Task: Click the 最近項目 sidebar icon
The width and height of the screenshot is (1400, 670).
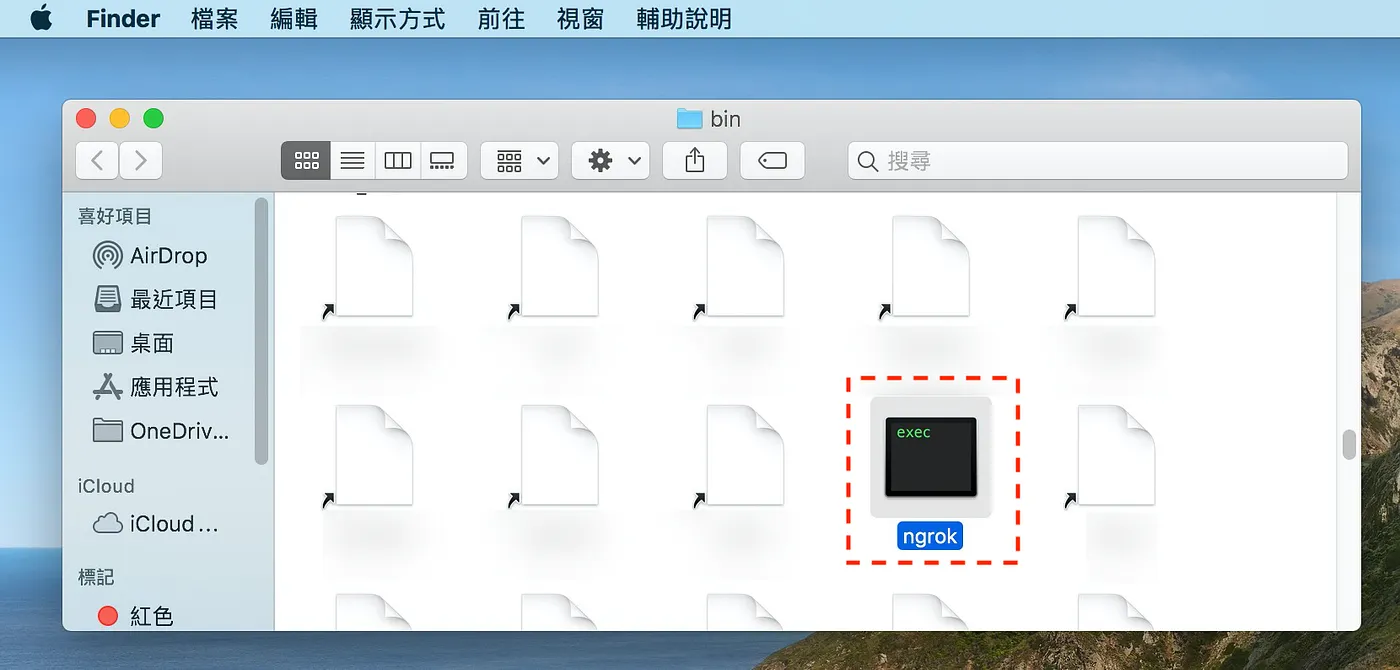Action: pos(107,299)
